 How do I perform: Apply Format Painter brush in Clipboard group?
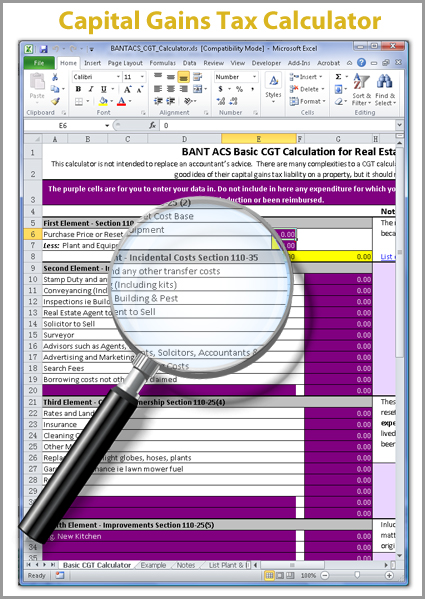click(55, 101)
